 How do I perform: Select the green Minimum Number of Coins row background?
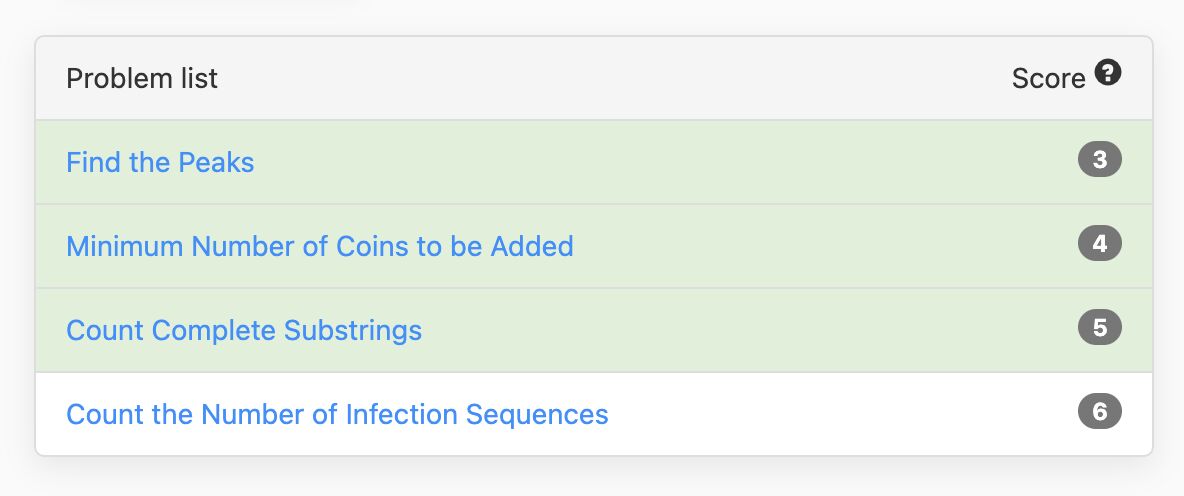(x=594, y=246)
